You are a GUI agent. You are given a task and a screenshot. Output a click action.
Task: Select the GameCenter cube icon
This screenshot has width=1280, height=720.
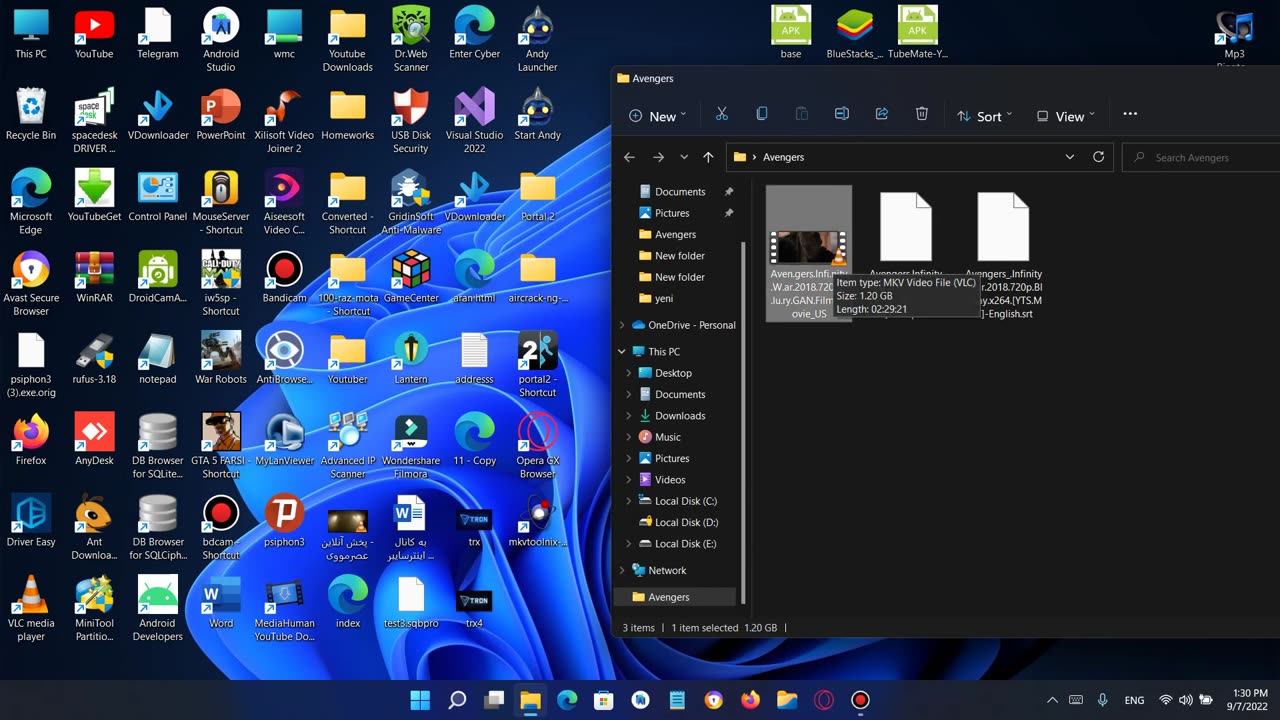click(411, 276)
